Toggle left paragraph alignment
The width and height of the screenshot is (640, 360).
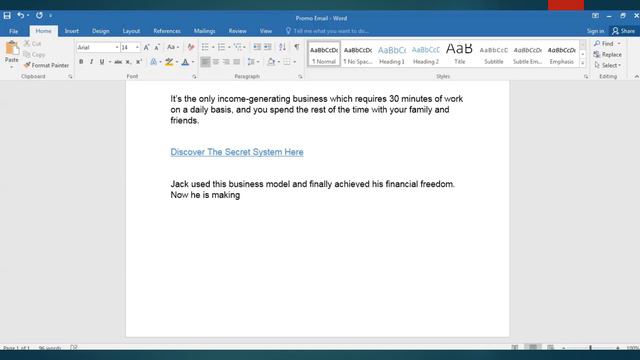(205, 62)
